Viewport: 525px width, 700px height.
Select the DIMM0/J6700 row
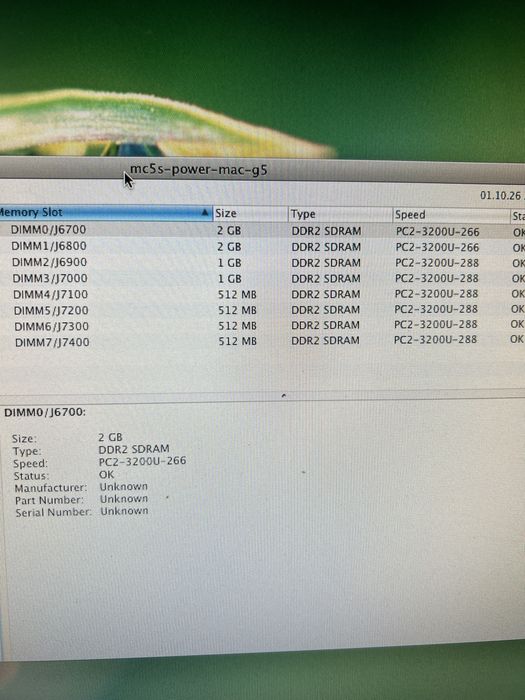(262, 231)
